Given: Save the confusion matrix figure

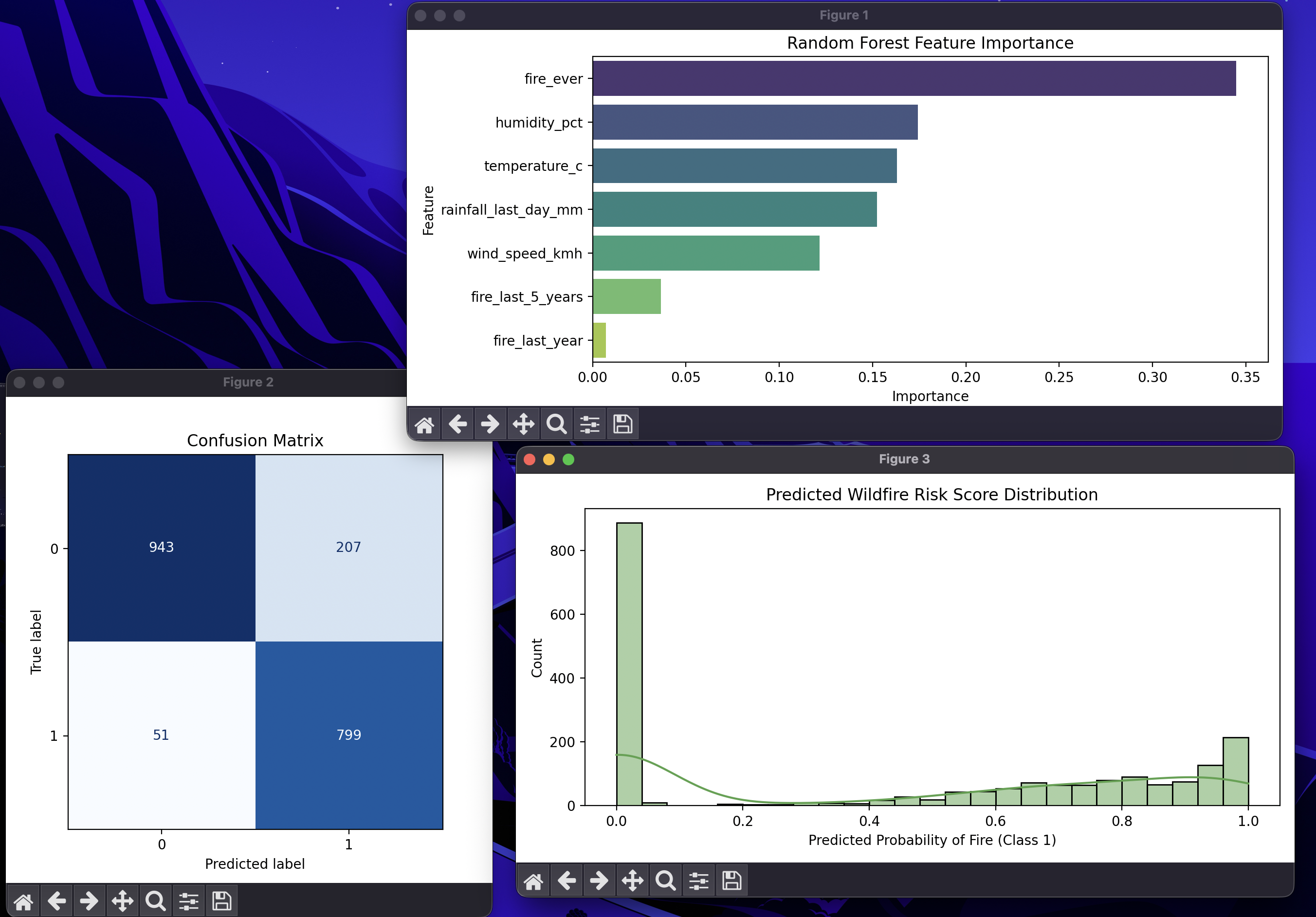Looking at the screenshot, I should point(222,901).
